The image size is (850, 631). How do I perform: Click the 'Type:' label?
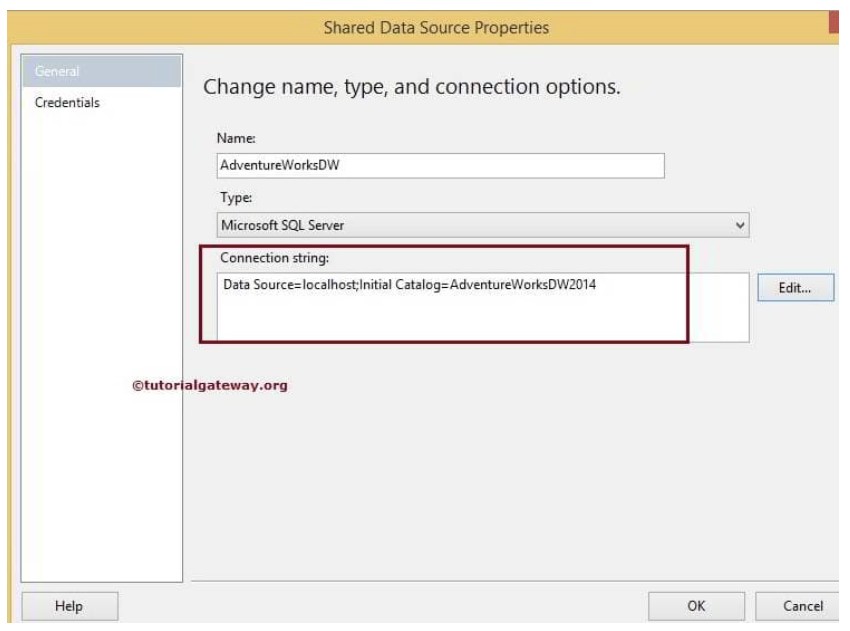point(236,197)
